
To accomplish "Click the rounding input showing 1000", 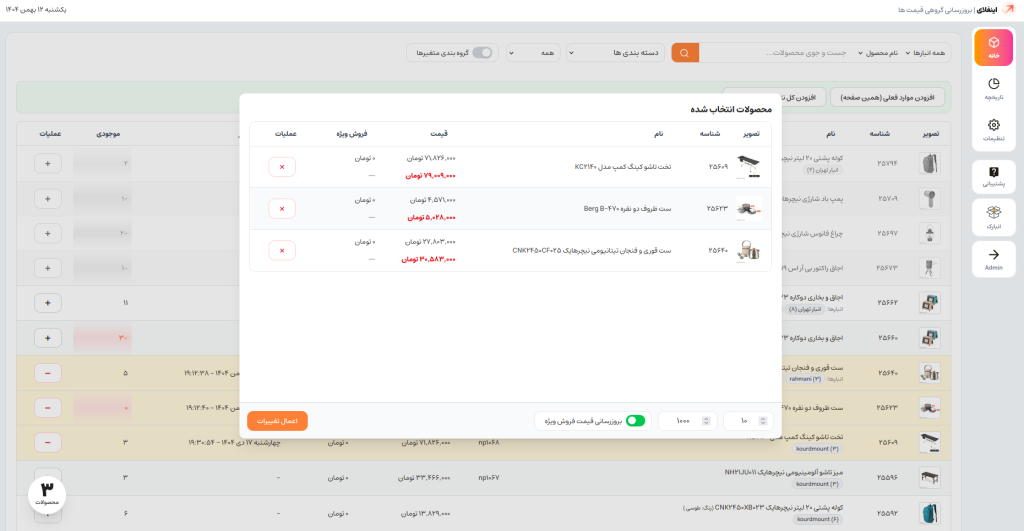I will click(x=687, y=421).
